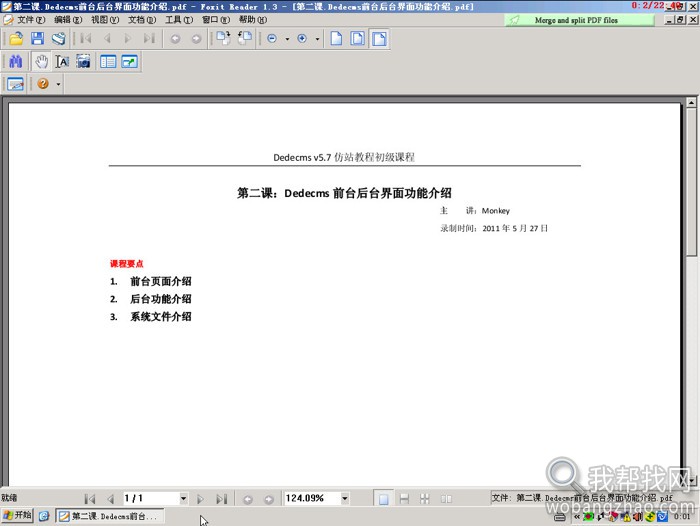Select continuous facing layout mode
Viewport: 700px width, 526px height.
[x=425, y=499]
